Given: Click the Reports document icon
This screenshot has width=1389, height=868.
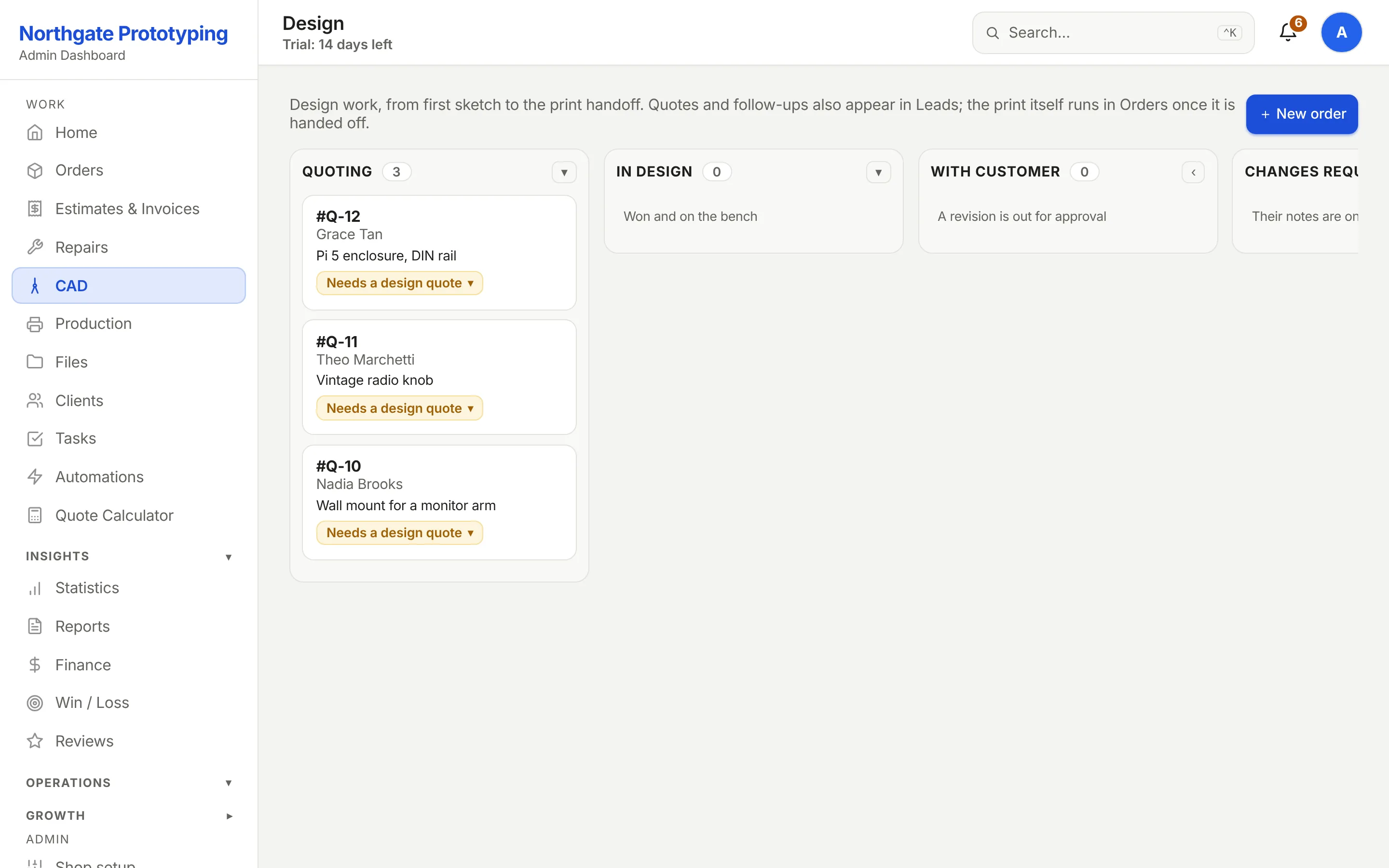Looking at the screenshot, I should click(35, 626).
